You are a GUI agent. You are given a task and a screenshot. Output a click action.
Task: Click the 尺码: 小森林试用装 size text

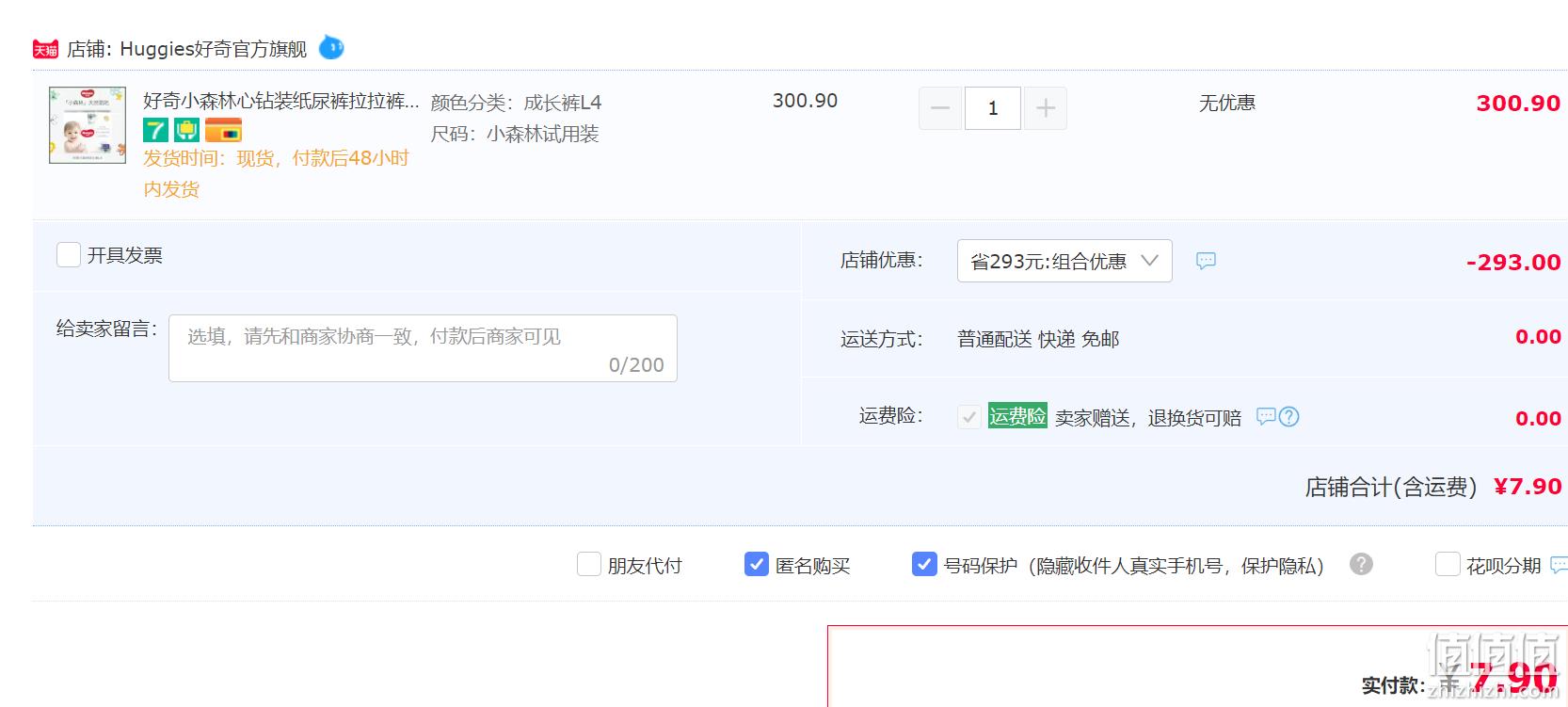515,134
